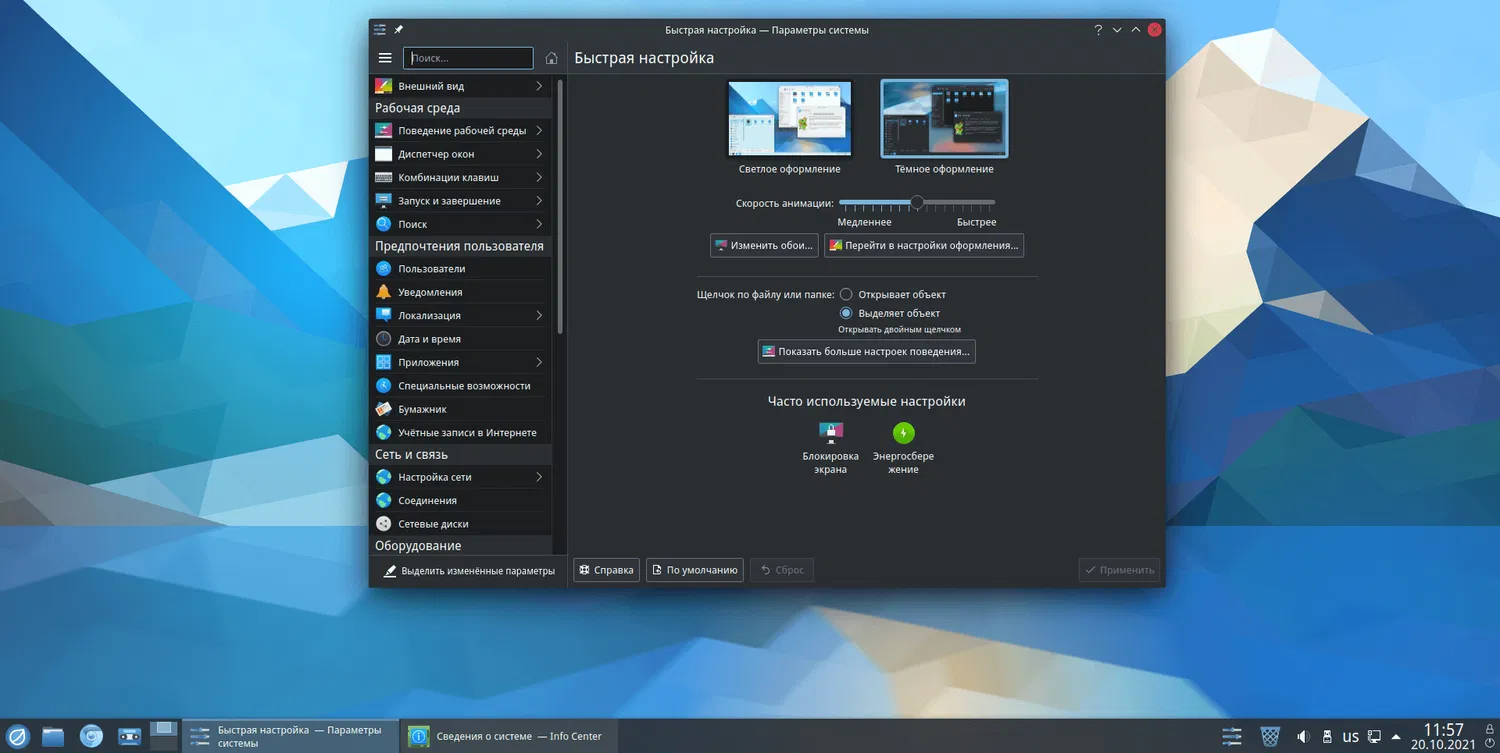Image resolution: width=1500 pixels, height=753 pixels.
Task: Select the 'Выделяет объект' radio button
Action: pos(846,313)
